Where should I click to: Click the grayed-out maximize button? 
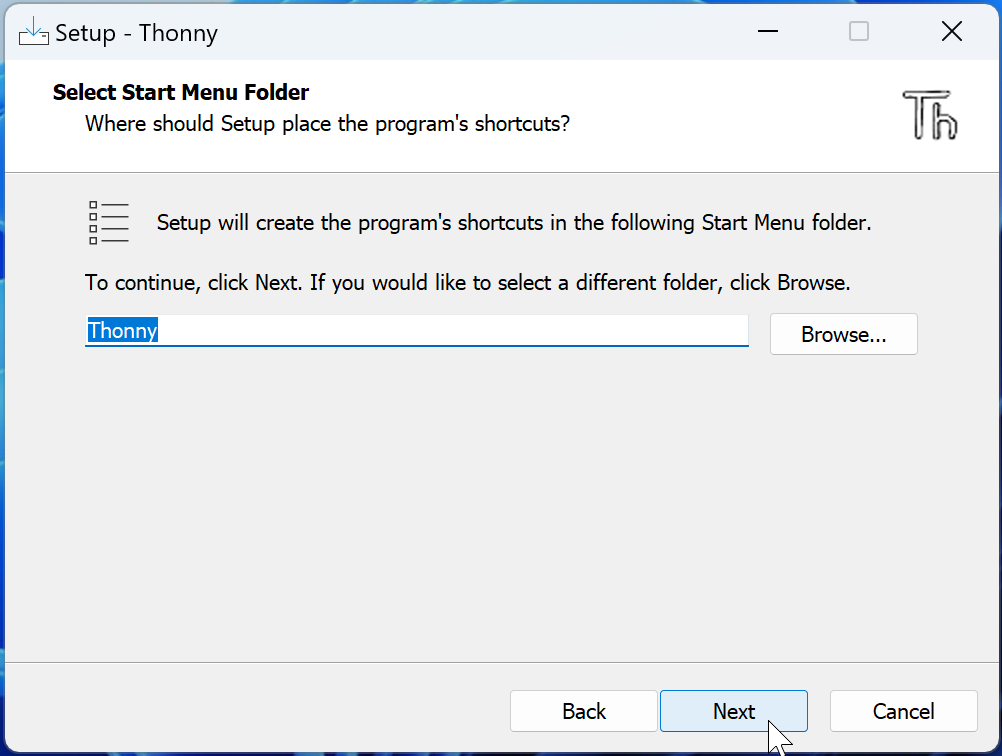point(858,31)
